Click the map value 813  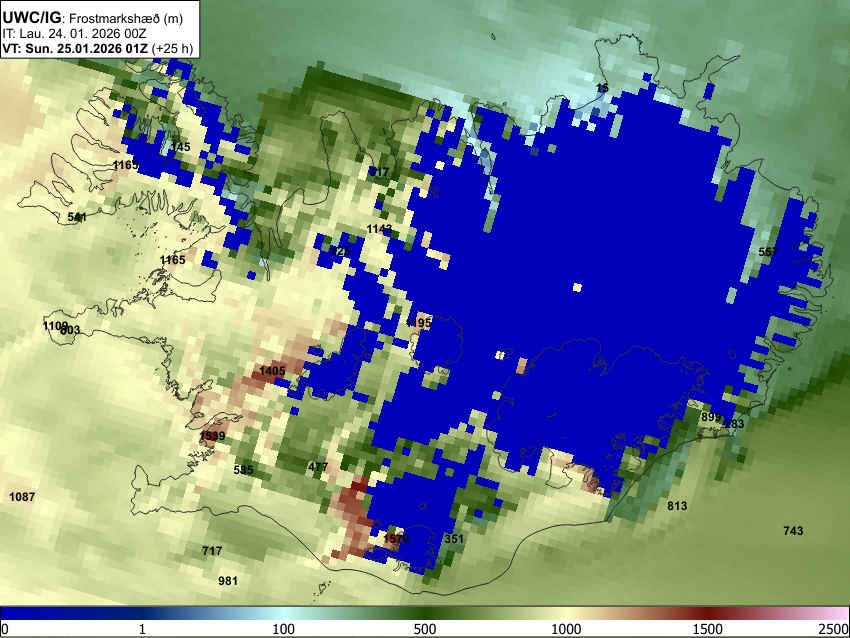677,506
